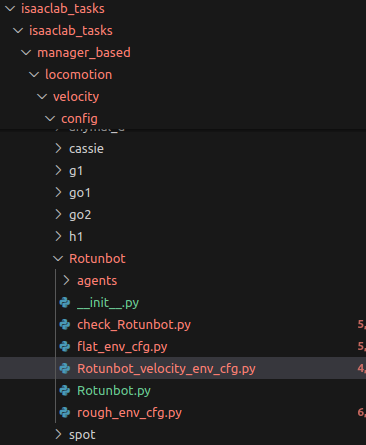Collapse the Rotunbot folder chevron
This screenshot has width=366, height=445.
point(58,259)
